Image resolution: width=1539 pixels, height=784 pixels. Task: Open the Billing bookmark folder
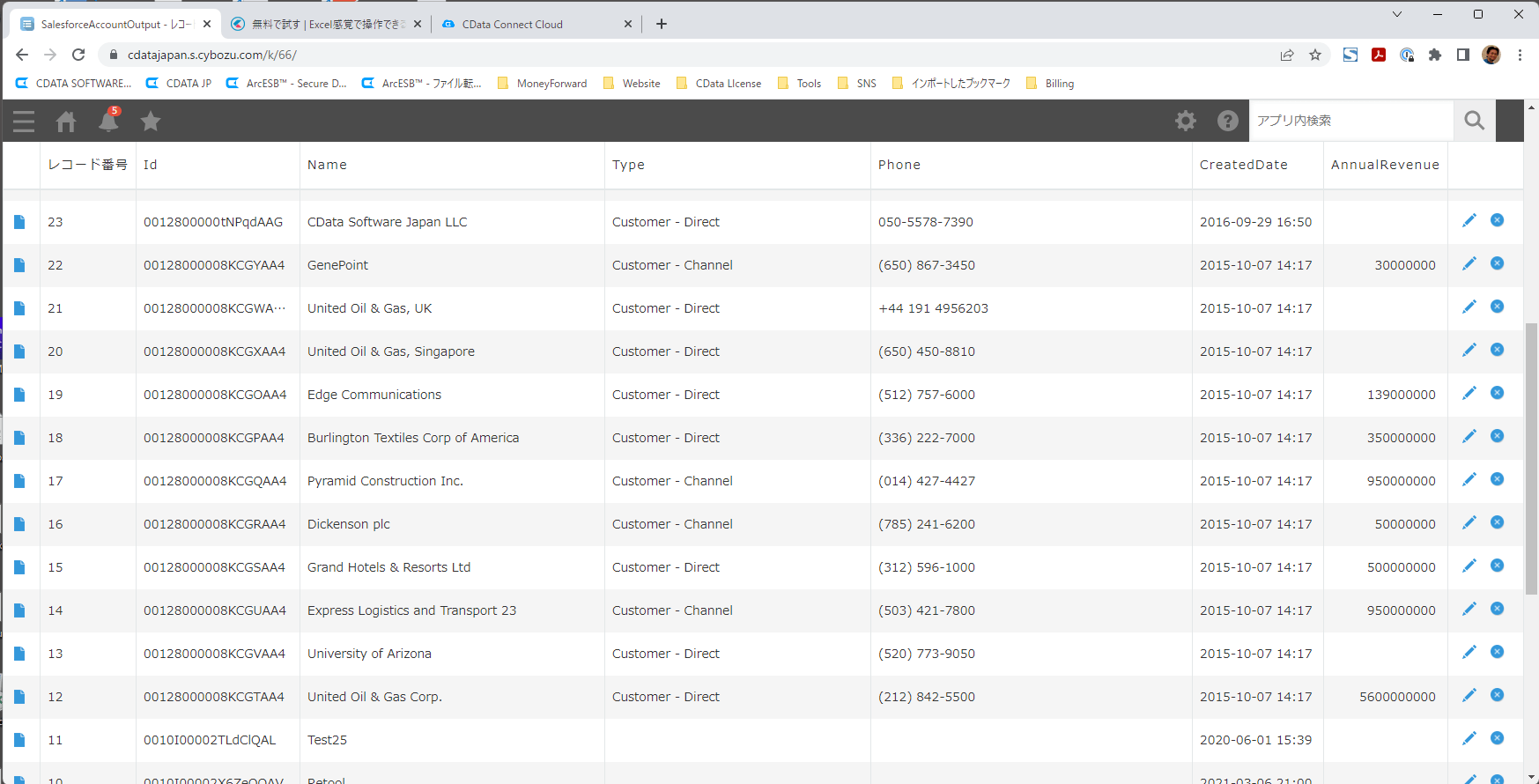pyautogui.click(x=1050, y=84)
